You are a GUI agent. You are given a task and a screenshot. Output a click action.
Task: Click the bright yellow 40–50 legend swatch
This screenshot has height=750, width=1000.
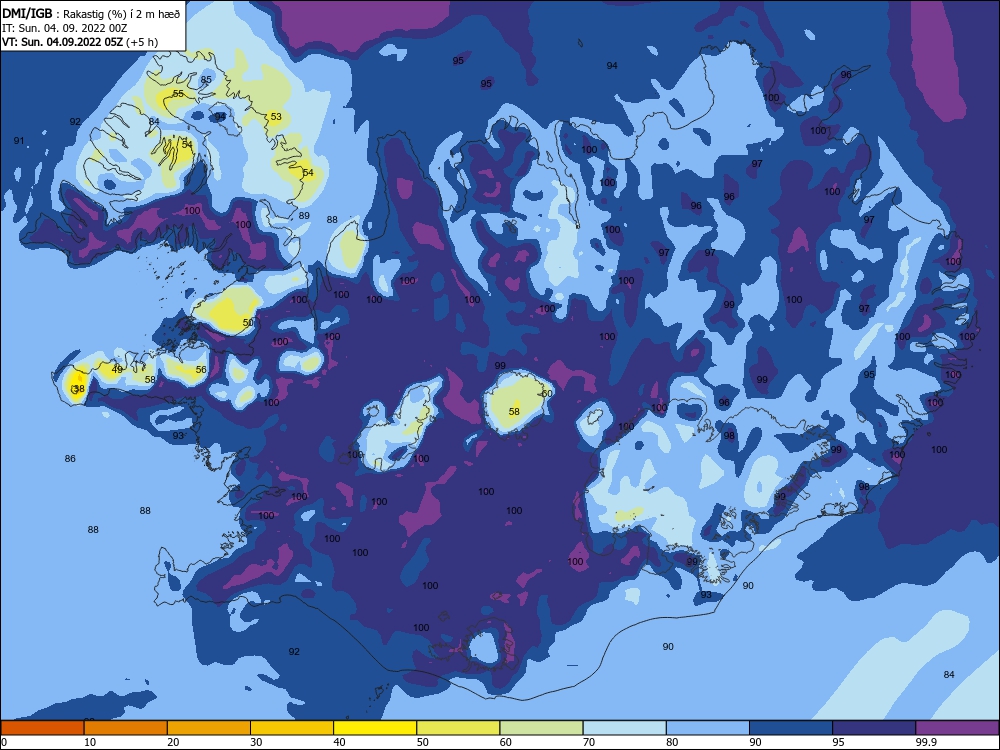pyautogui.click(x=375, y=728)
